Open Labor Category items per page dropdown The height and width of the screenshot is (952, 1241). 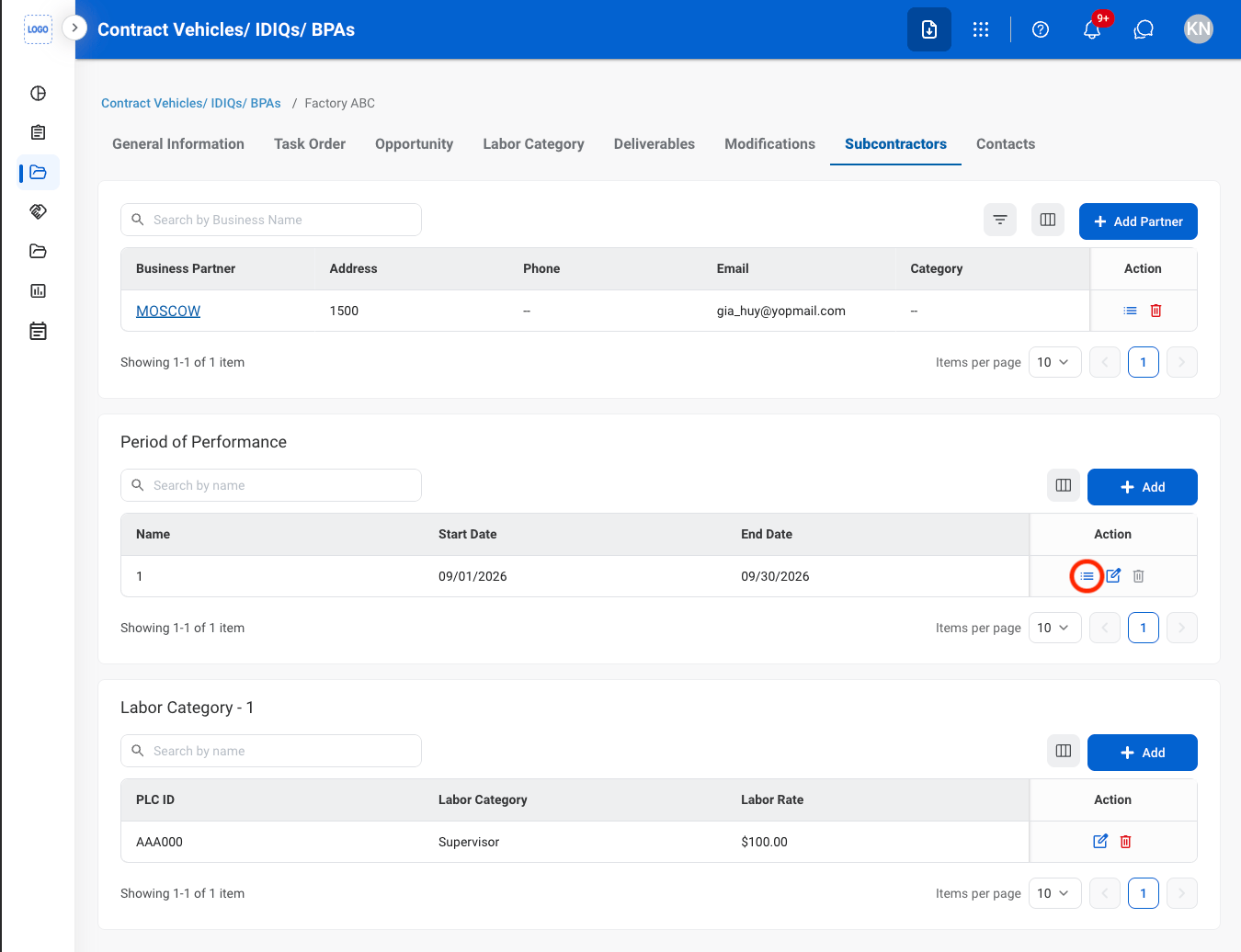click(1054, 893)
